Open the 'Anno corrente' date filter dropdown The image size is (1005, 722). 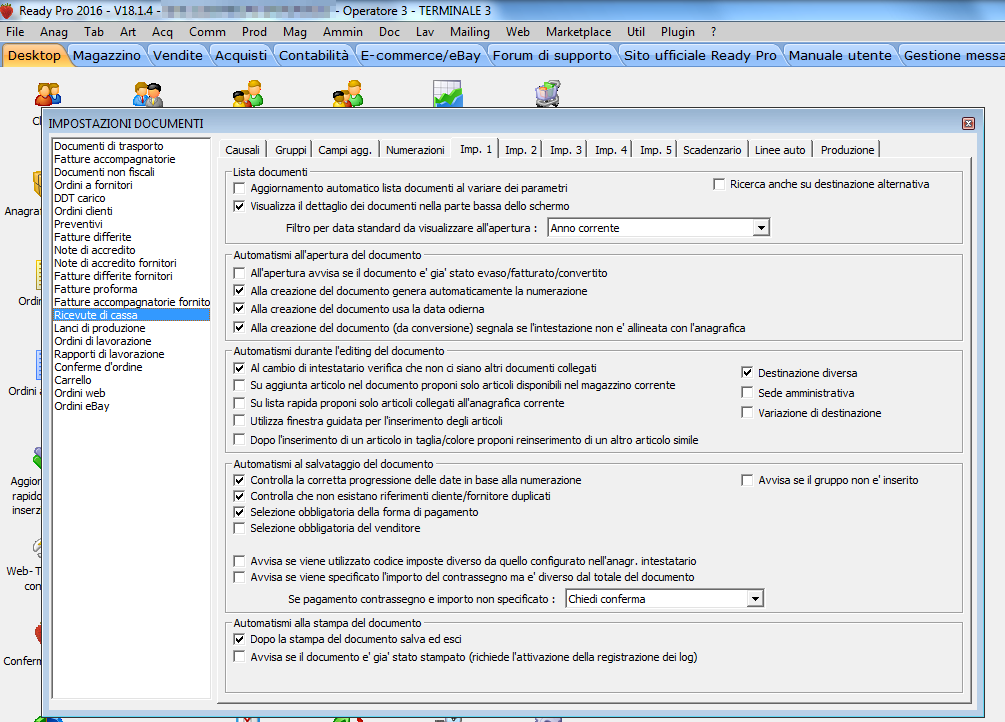click(761, 228)
